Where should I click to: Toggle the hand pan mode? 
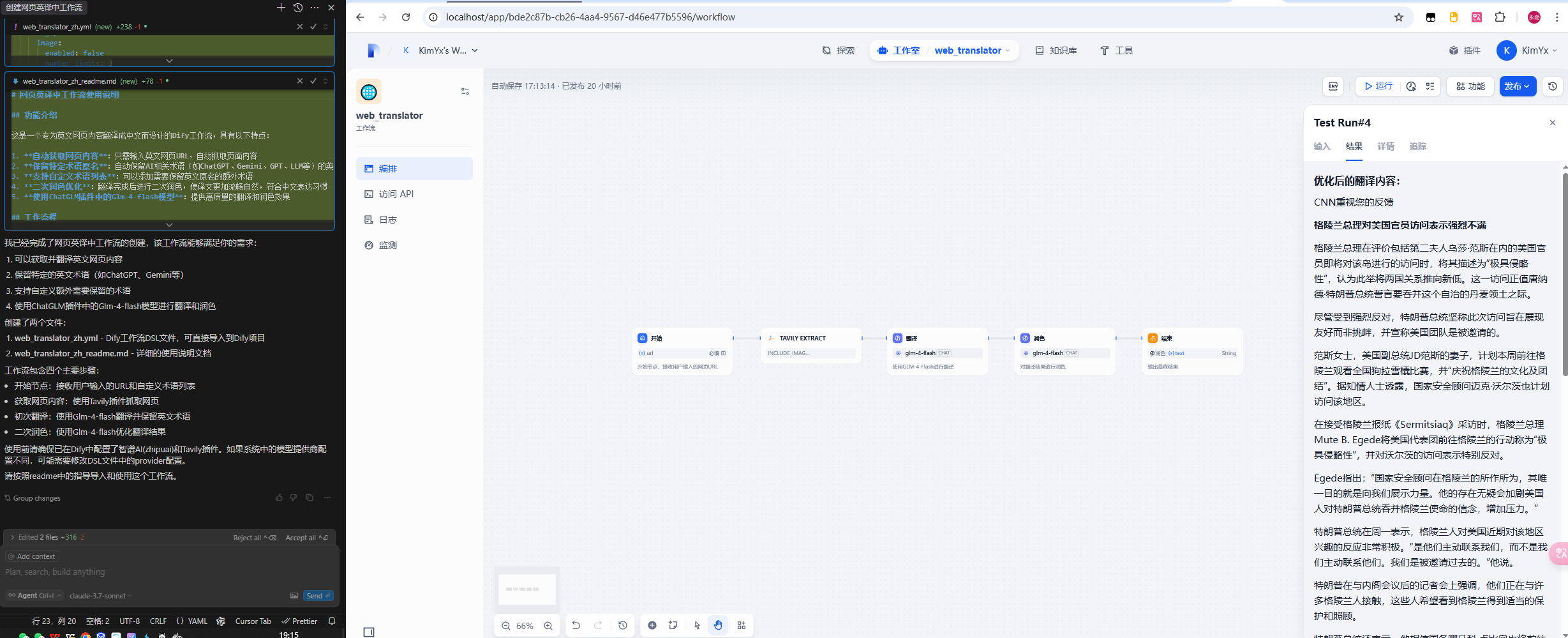pos(719,625)
